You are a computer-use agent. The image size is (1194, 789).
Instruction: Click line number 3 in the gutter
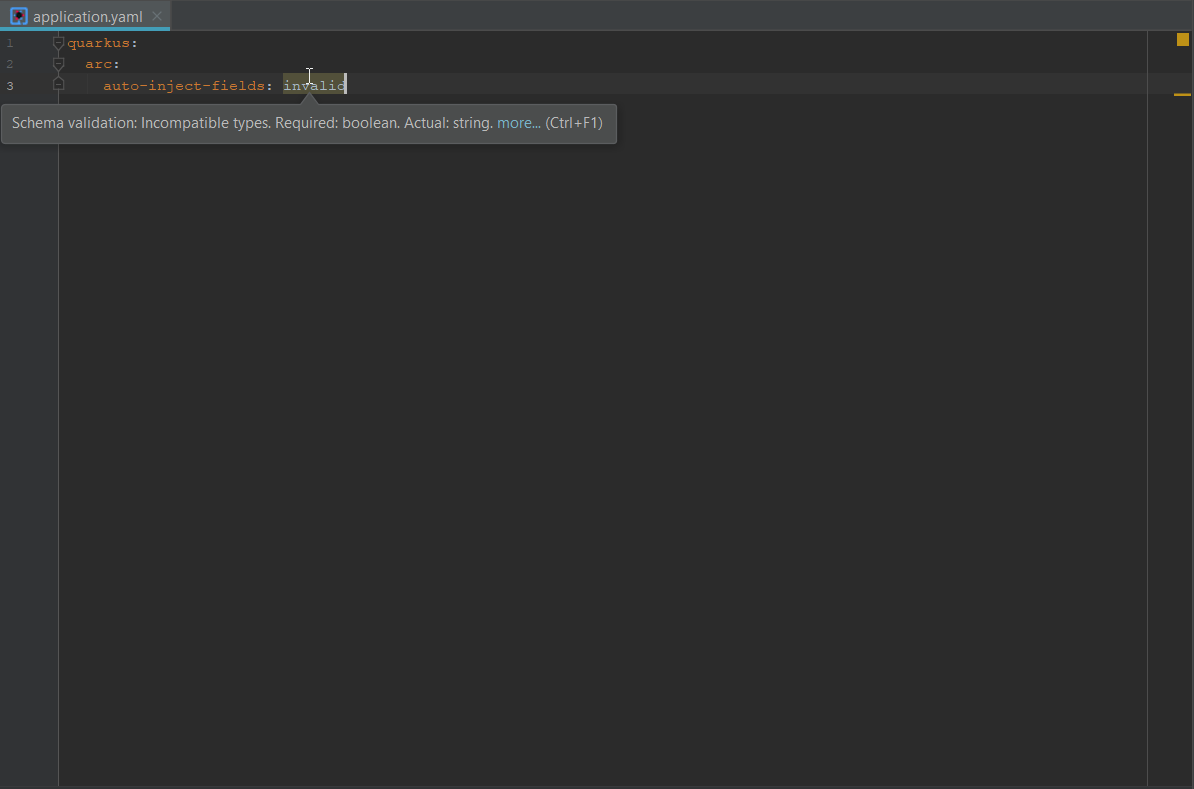point(10,85)
